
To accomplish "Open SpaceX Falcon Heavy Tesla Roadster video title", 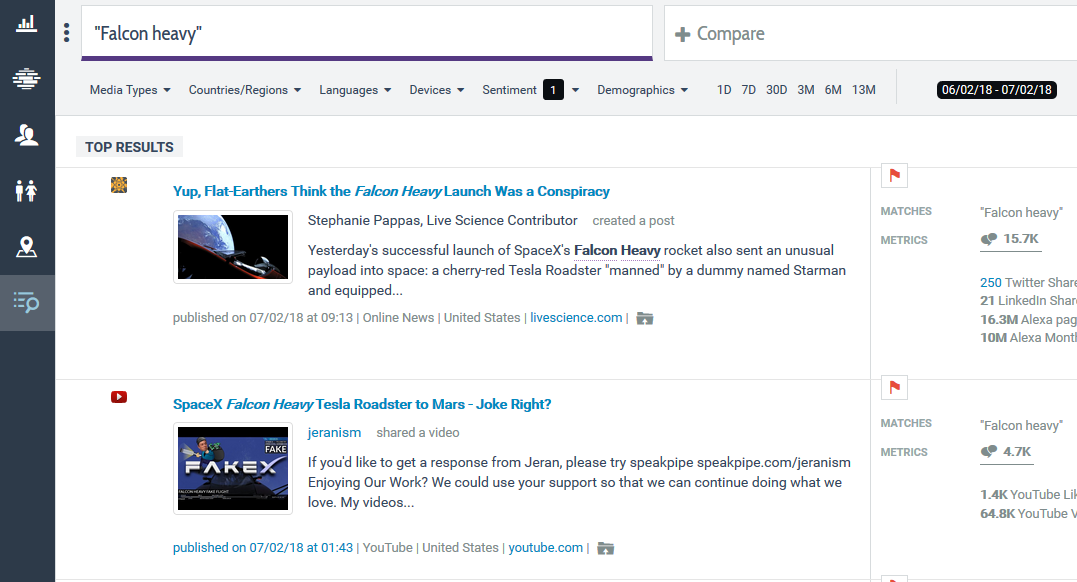I will tap(362, 405).
